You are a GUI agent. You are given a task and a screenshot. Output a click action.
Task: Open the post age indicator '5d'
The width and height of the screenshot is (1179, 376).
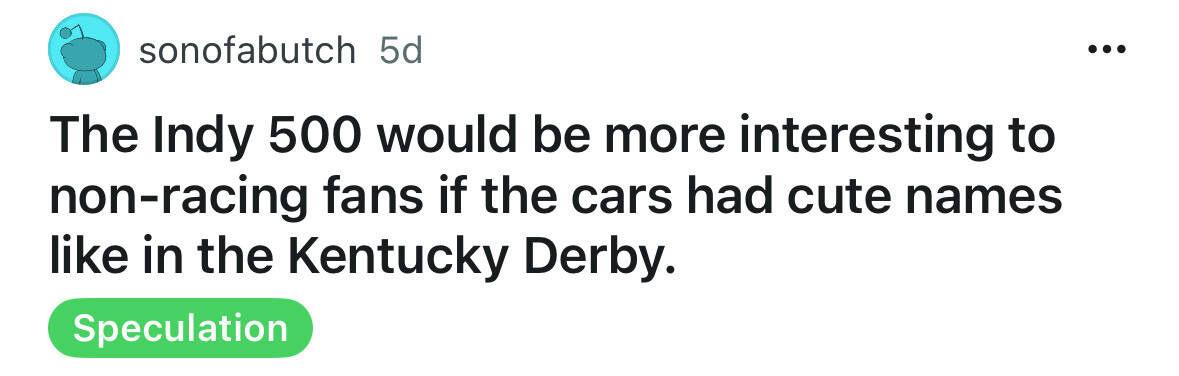click(x=401, y=50)
